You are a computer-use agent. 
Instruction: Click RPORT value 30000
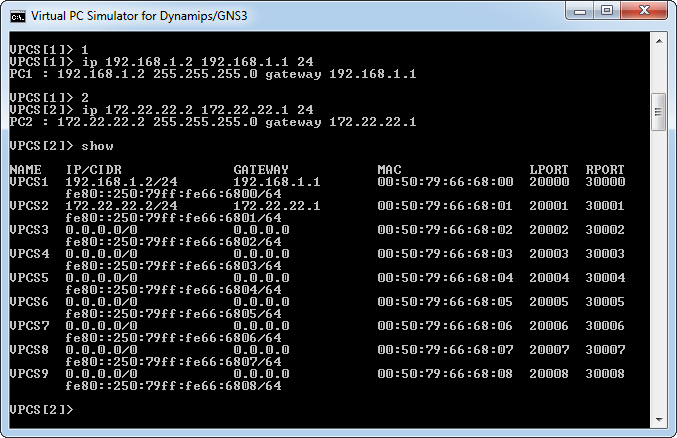pyautogui.click(x=605, y=182)
